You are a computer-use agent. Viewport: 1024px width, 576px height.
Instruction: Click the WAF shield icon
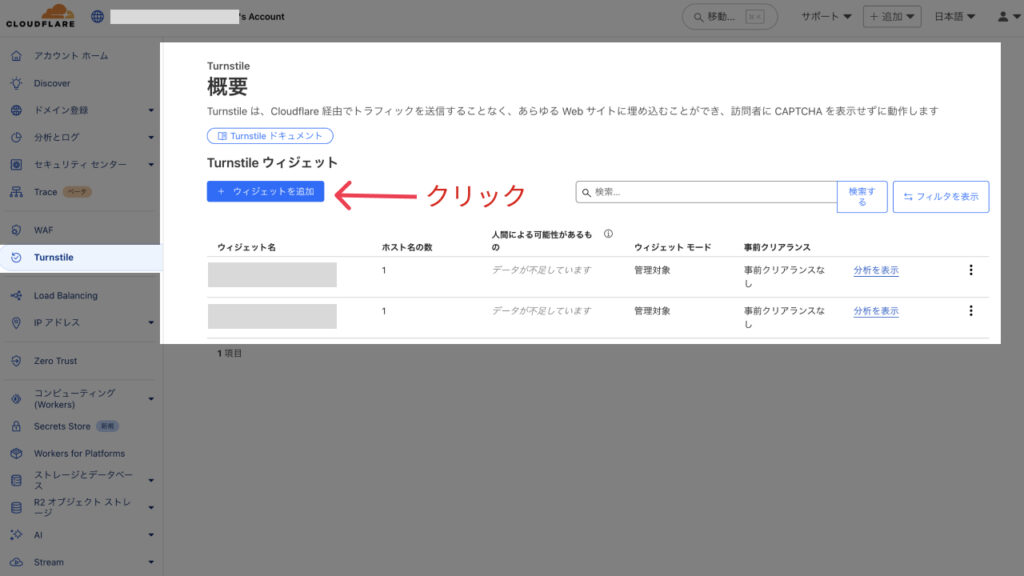click(x=16, y=230)
